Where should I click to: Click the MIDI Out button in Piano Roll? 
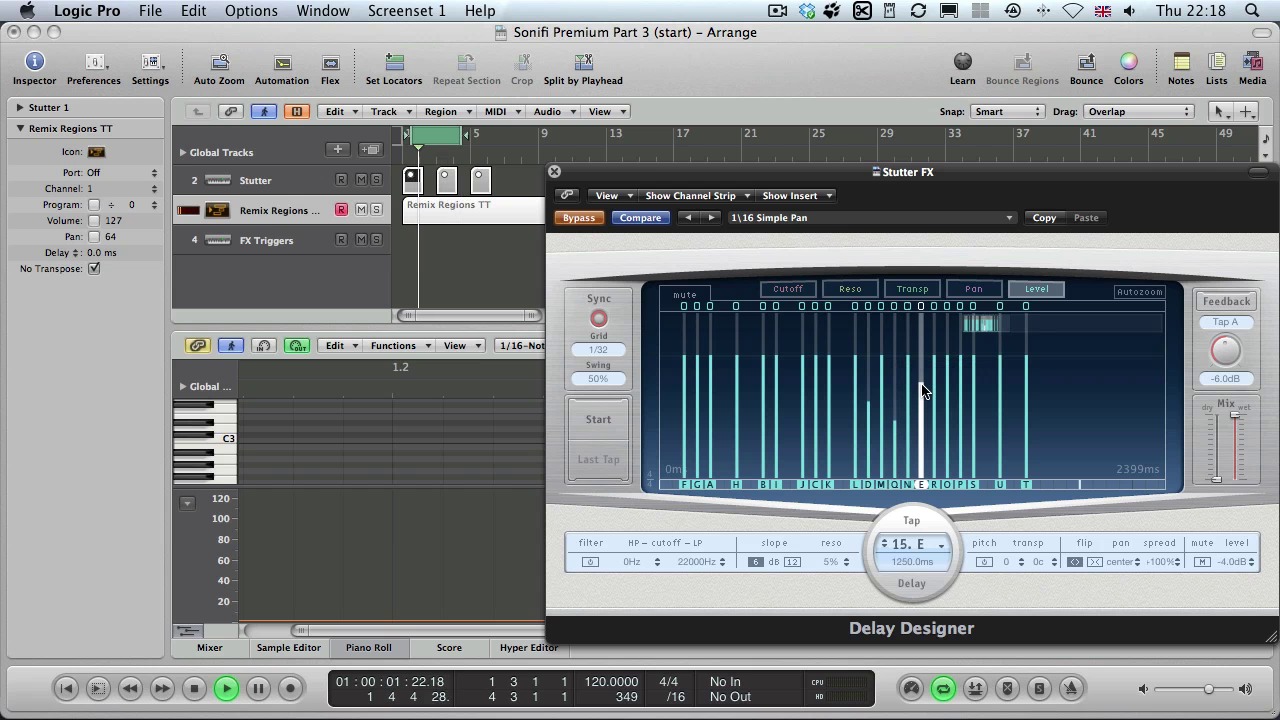tap(297, 346)
